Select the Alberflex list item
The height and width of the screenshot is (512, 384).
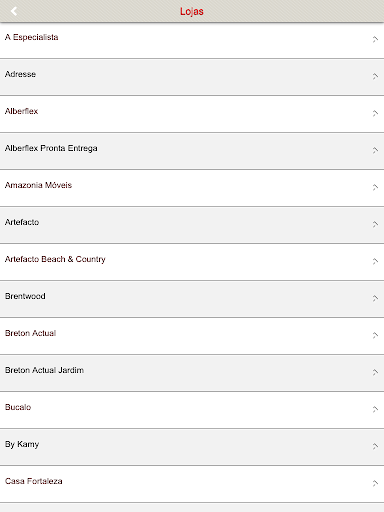pyautogui.click(x=192, y=114)
